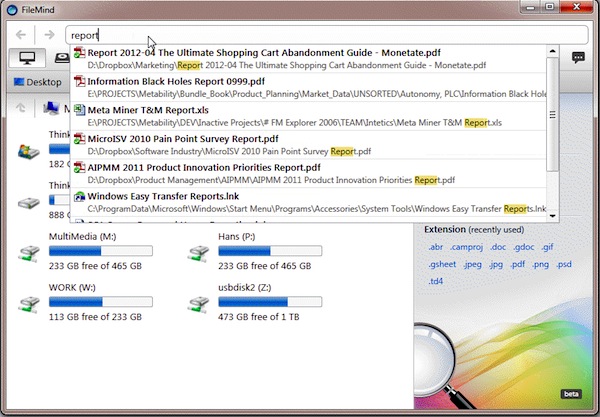Open MicroISV 2010 Pain Point Survey Report.pdf
Screen dimensions: 600x417
coord(308,145)
